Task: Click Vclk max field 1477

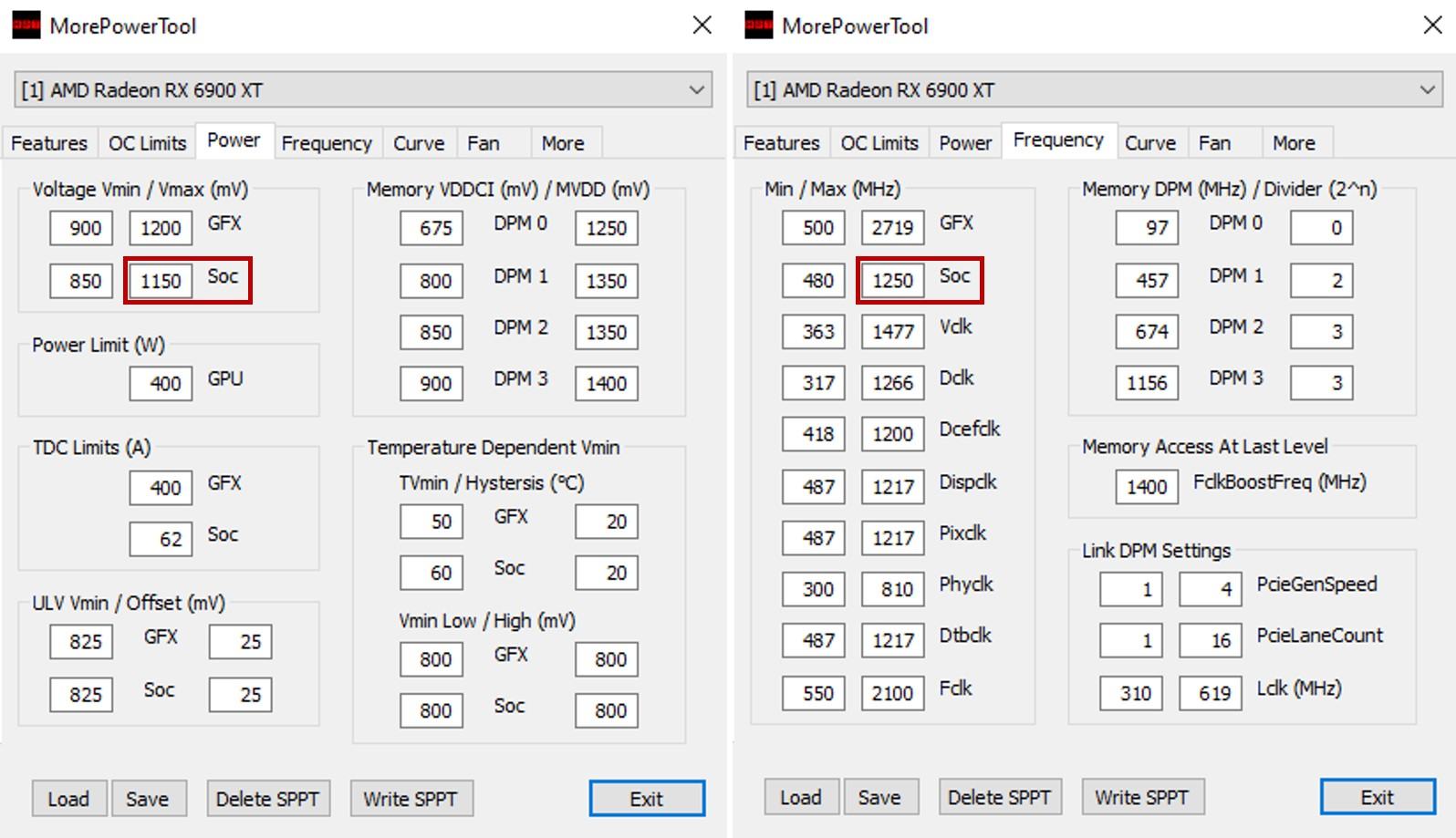Action: click(x=892, y=332)
